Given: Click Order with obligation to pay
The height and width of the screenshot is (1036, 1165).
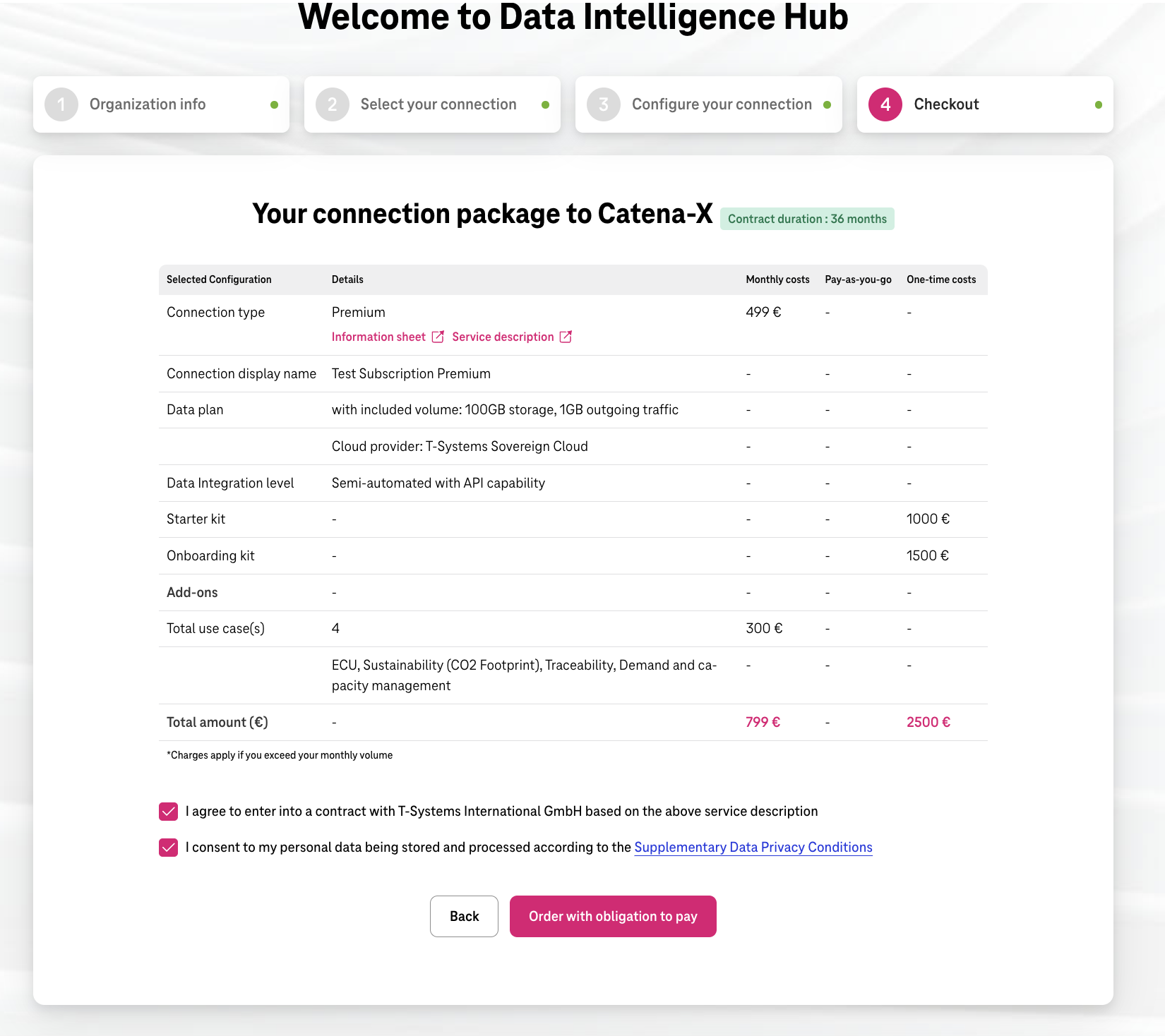Looking at the screenshot, I should coord(612,916).
